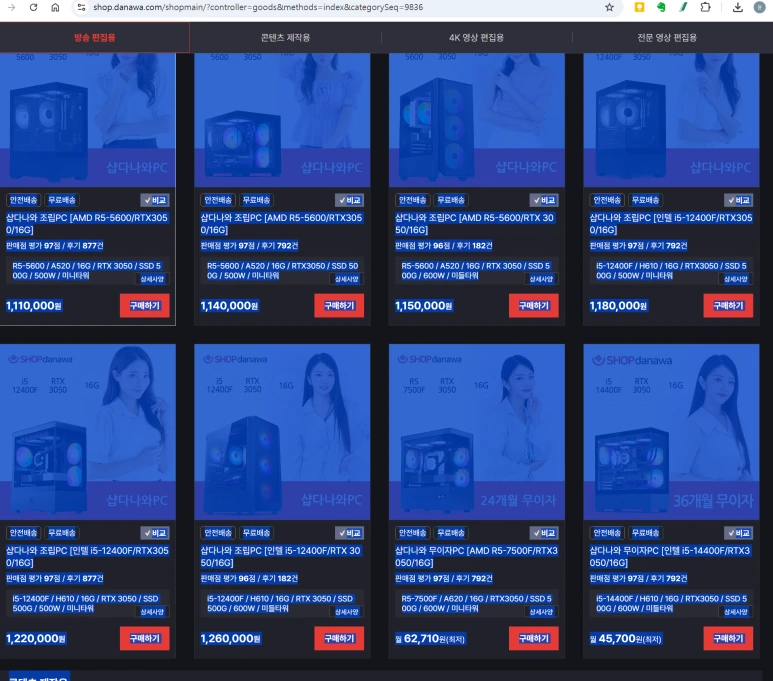This screenshot has height=681, width=773.
Task: Bookmark this page with the star icon
Action: click(609, 7)
